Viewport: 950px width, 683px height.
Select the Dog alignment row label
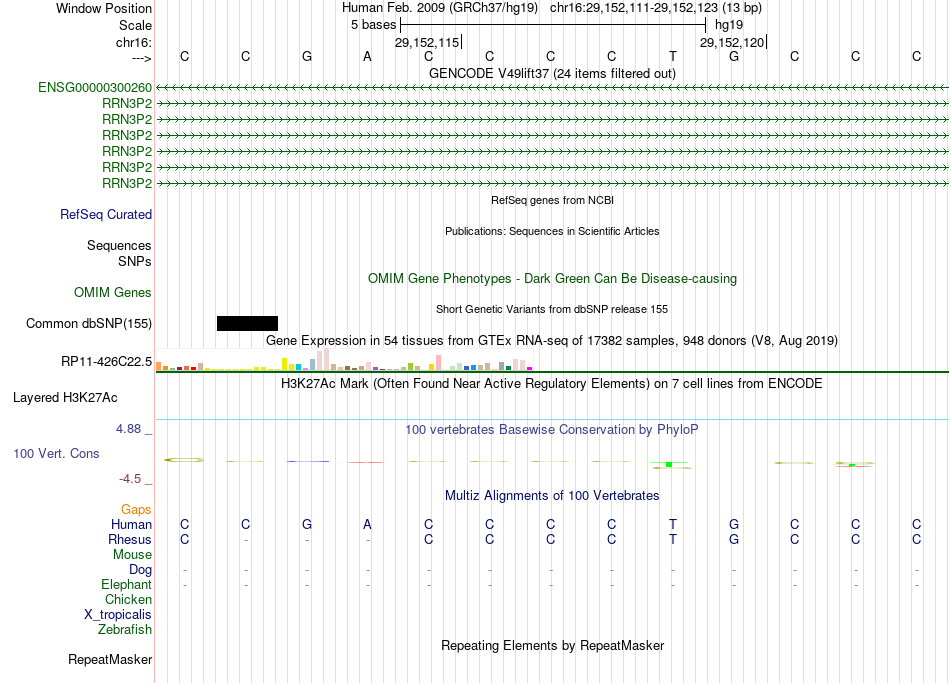tap(141, 570)
